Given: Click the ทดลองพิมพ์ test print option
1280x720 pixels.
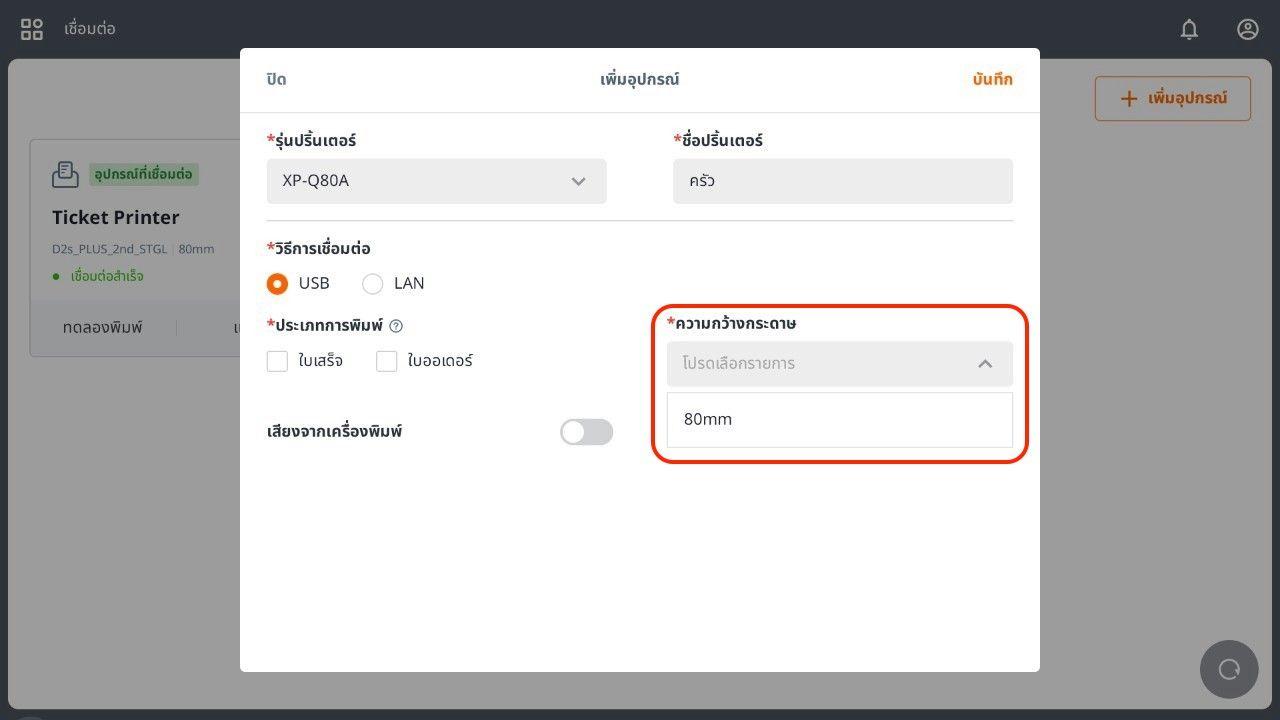Looking at the screenshot, I should pyautogui.click(x=103, y=328).
